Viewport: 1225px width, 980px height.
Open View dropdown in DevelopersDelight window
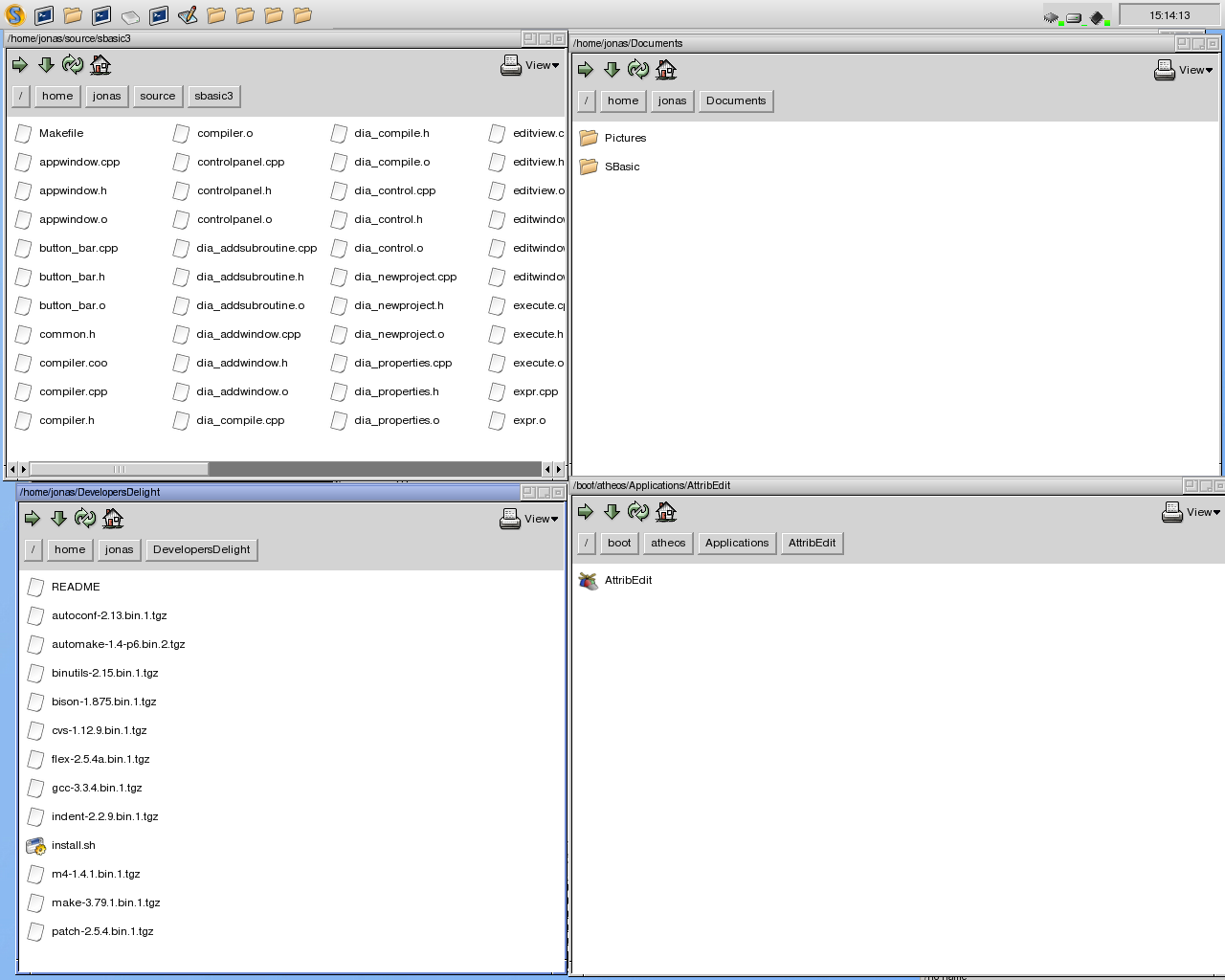click(x=529, y=519)
